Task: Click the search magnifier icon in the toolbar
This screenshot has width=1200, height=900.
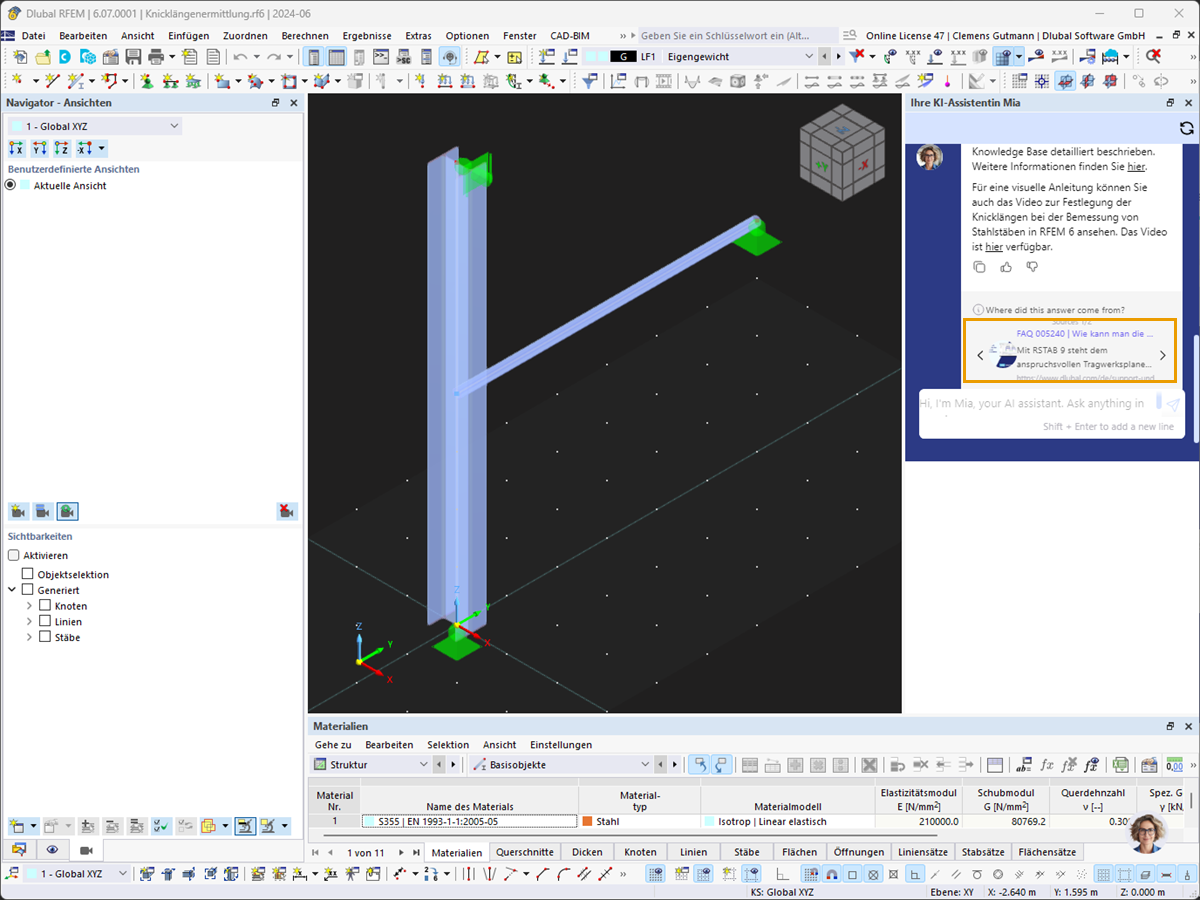Action: pyautogui.click(x=1154, y=57)
